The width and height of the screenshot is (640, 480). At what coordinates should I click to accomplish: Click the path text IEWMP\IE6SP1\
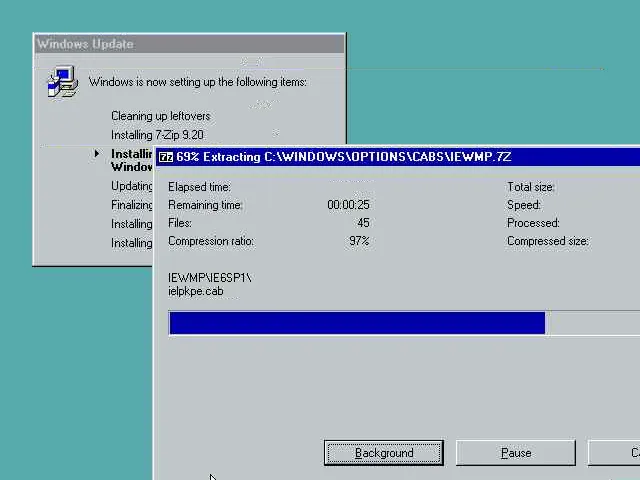click(x=210, y=278)
